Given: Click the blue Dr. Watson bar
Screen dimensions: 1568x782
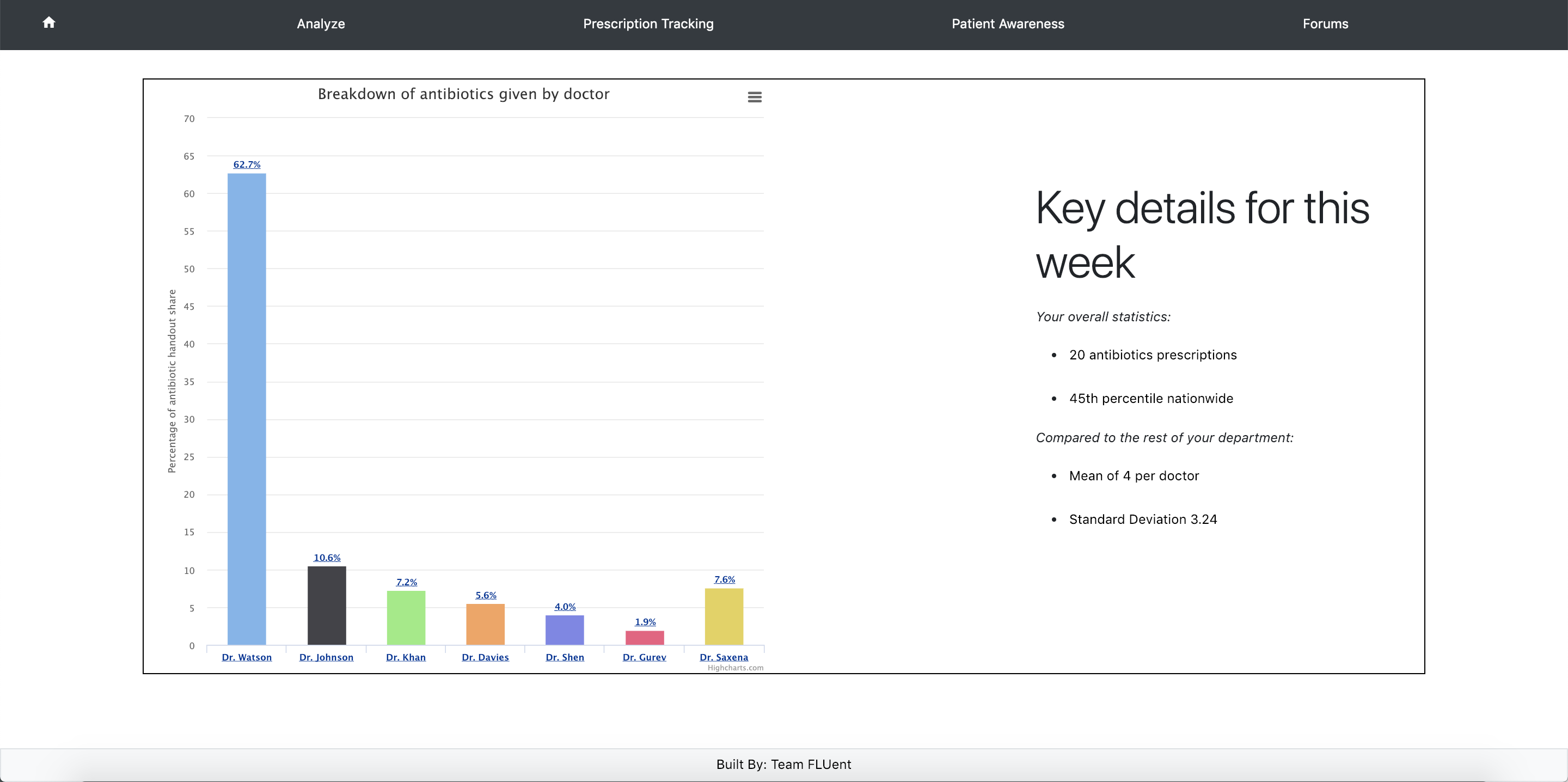Looking at the screenshot, I should pos(247,408).
